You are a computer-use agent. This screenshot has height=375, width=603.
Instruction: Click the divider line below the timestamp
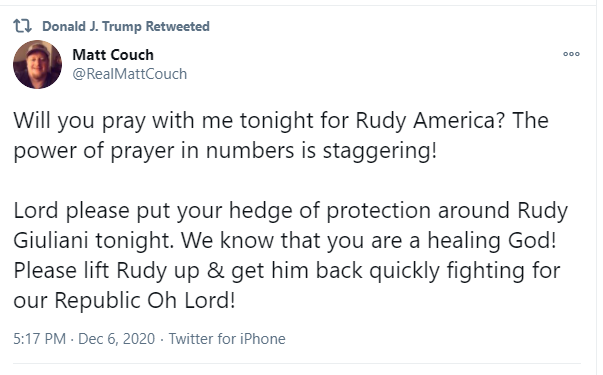coord(297,363)
